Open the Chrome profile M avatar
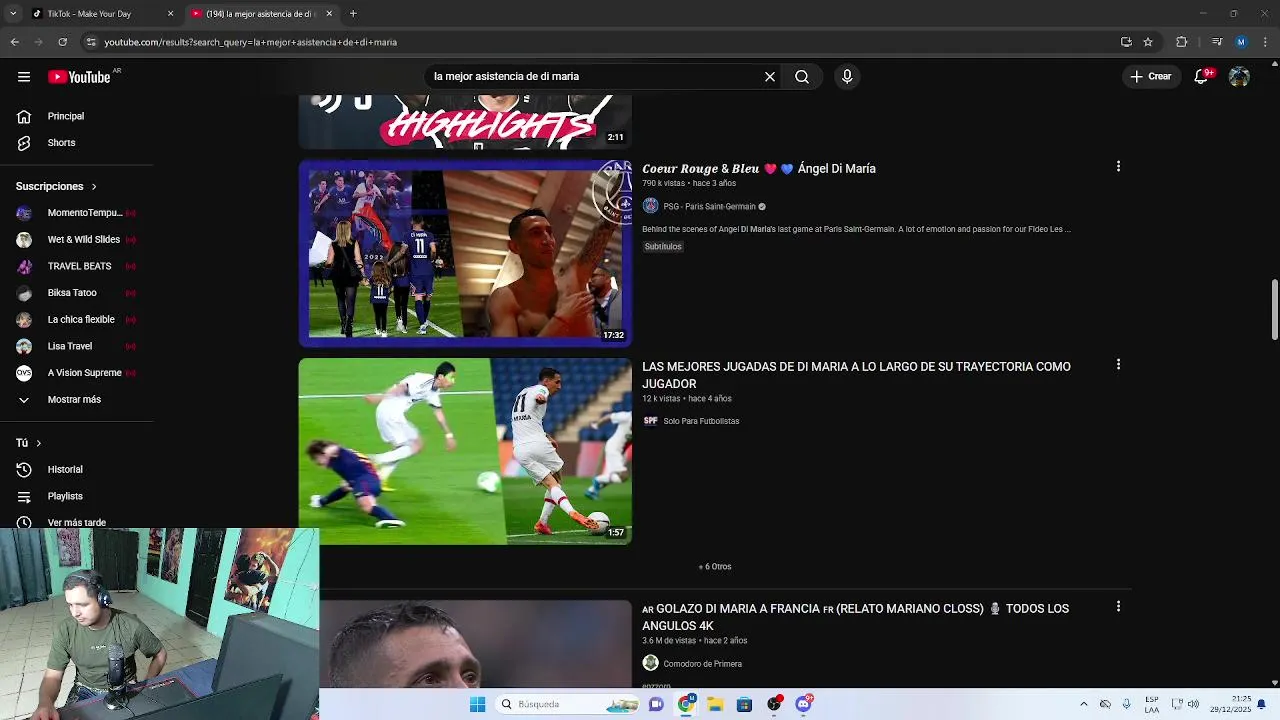Image resolution: width=1280 pixels, height=720 pixels. 1241,42
